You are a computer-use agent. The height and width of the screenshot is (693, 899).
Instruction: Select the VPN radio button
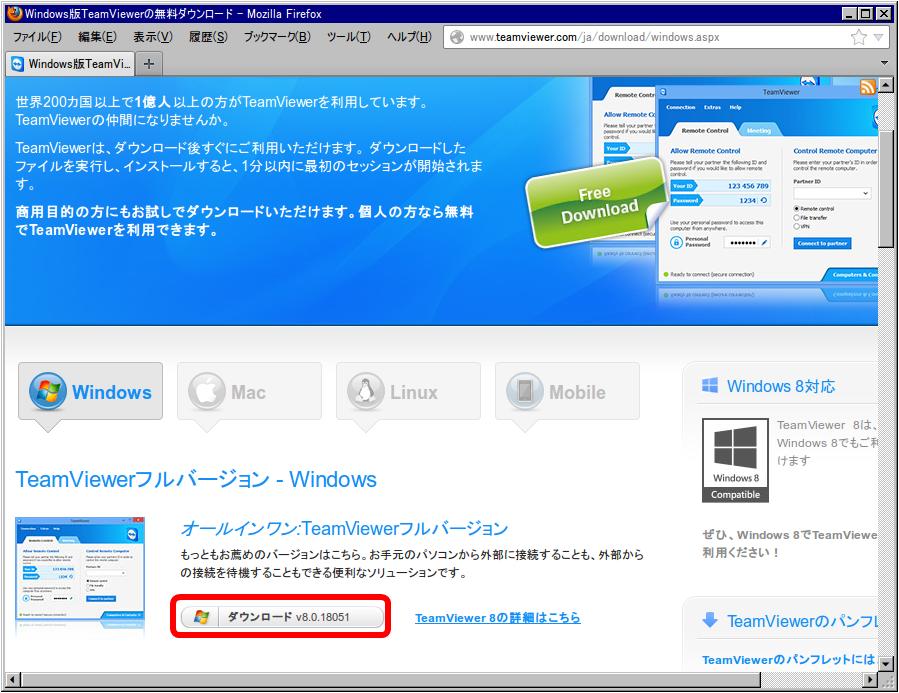click(796, 225)
